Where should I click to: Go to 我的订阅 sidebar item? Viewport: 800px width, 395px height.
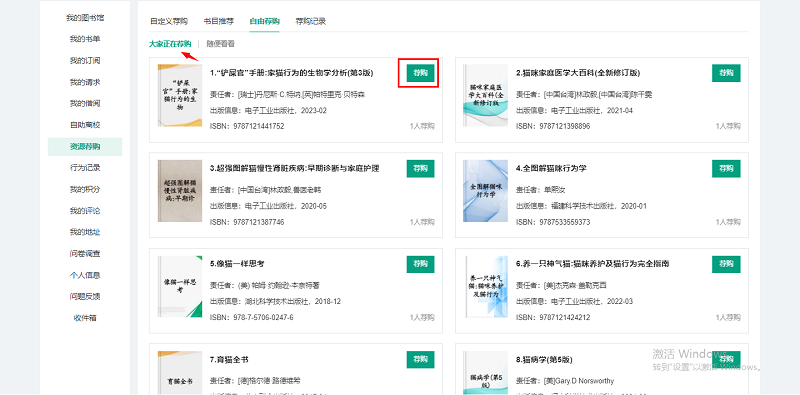click(x=85, y=61)
